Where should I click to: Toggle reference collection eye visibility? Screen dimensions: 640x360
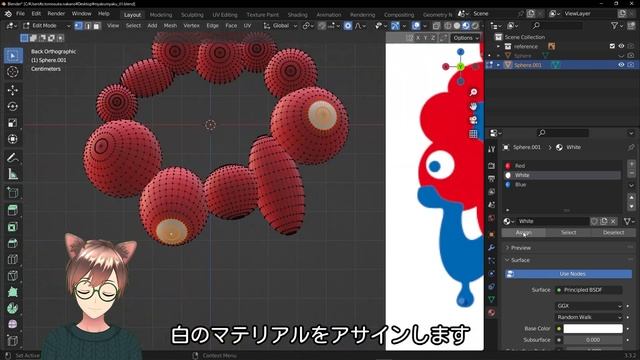[x=621, y=47]
